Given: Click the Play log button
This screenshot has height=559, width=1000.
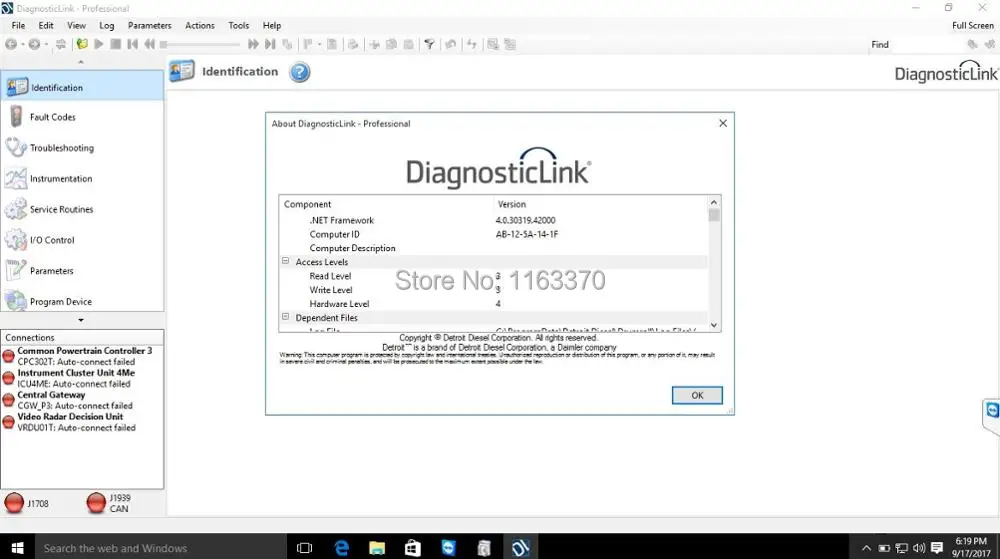Looking at the screenshot, I should (x=99, y=44).
